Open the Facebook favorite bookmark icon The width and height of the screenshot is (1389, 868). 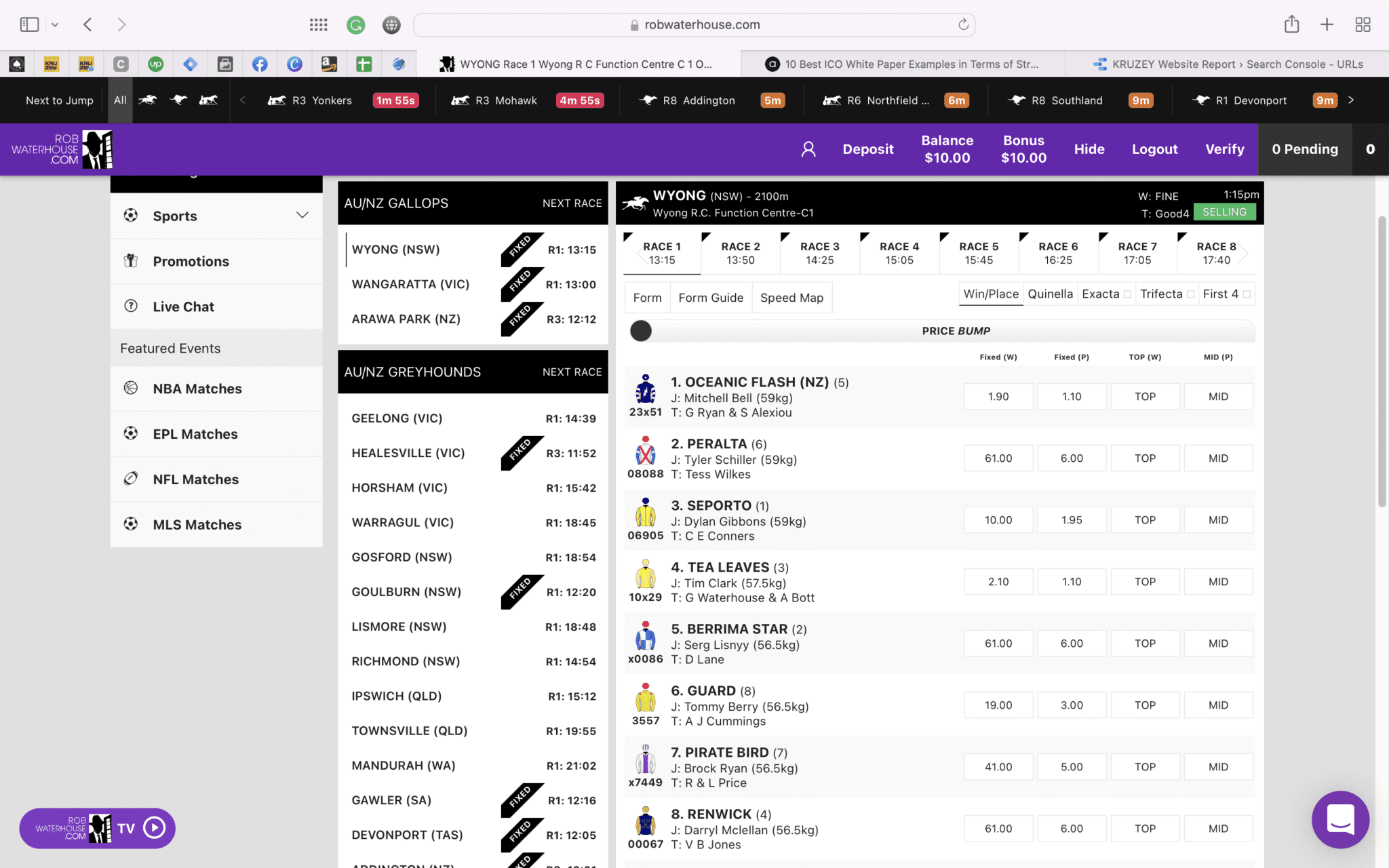(x=259, y=64)
